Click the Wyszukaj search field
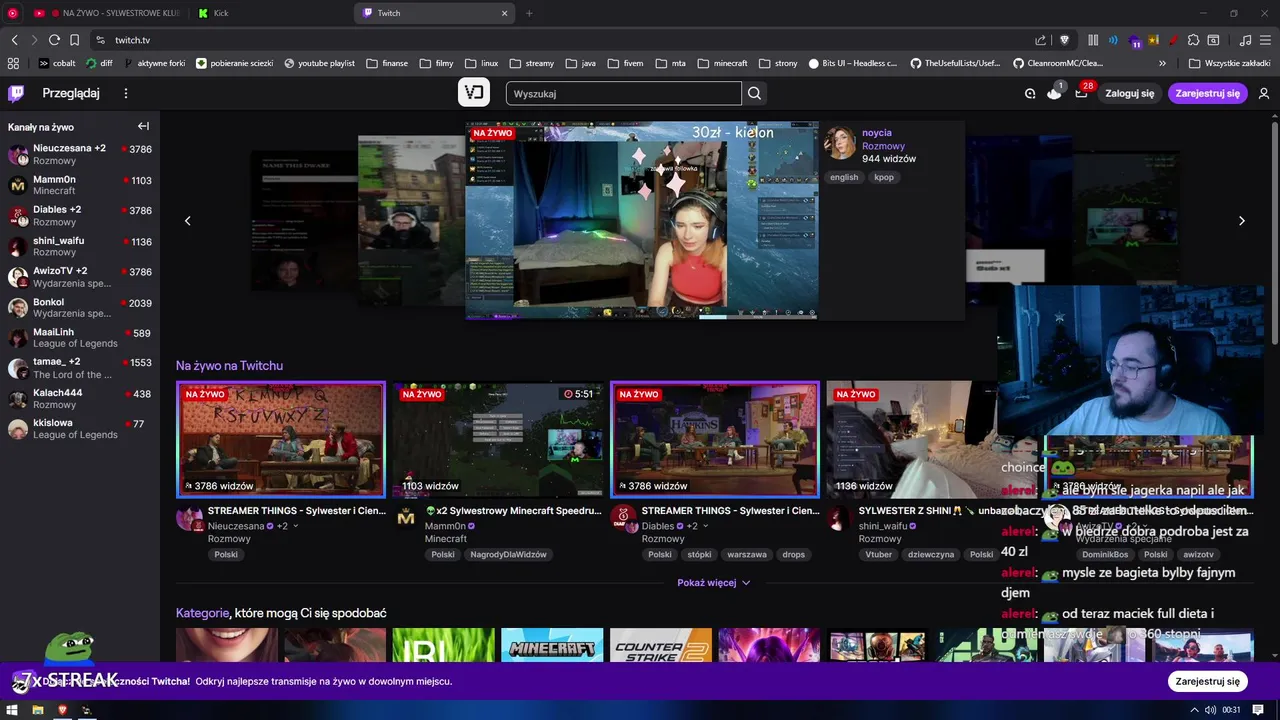Viewport: 1280px width, 720px height. [624, 93]
